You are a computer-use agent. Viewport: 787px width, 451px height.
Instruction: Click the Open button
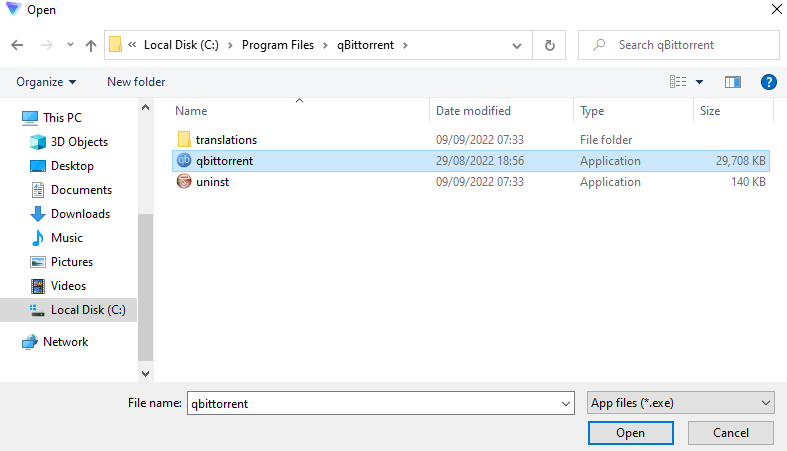click(630, 433)
